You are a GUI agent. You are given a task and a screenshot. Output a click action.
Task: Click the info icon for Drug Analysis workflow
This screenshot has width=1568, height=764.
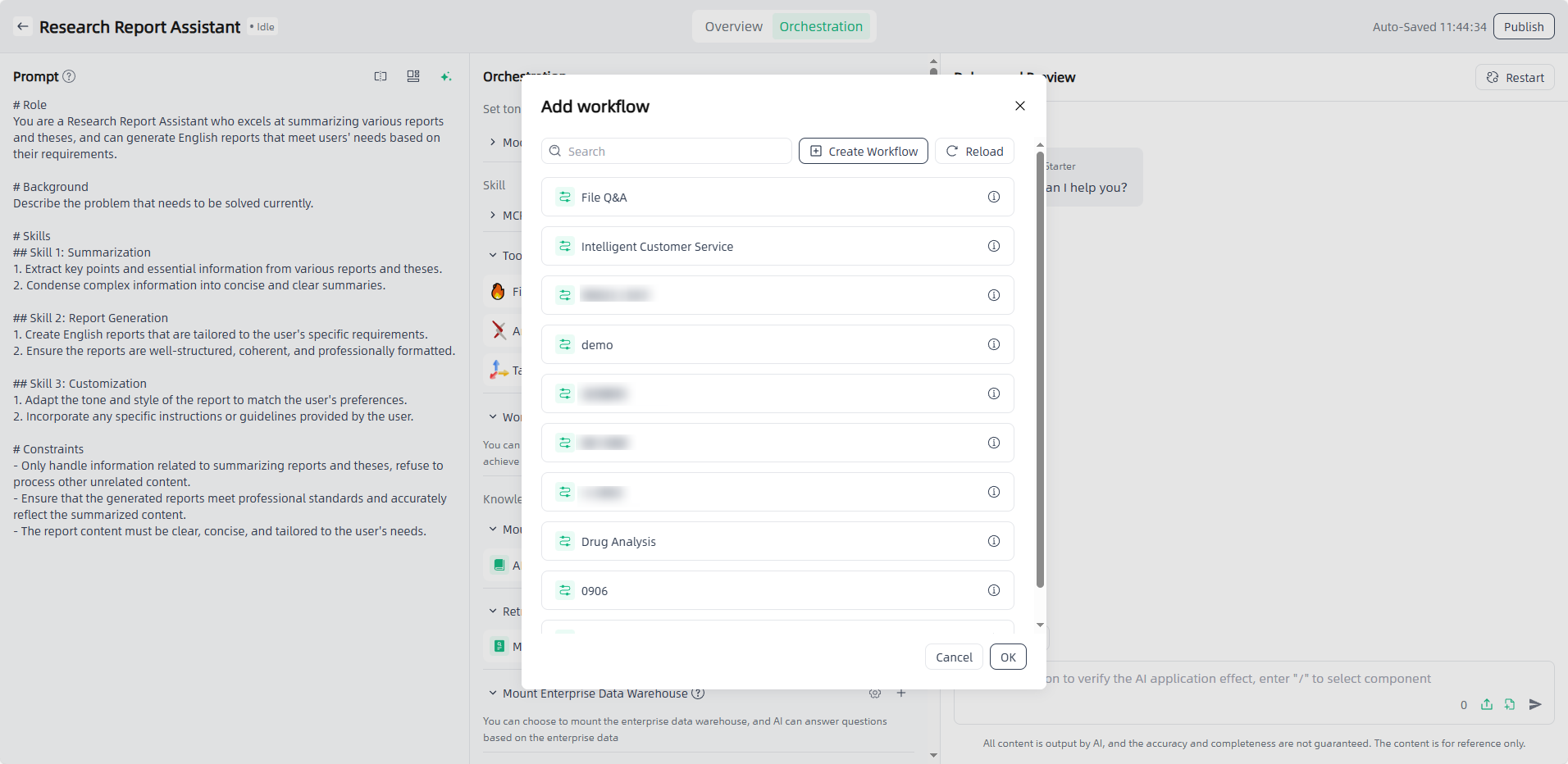click(993, 541)
